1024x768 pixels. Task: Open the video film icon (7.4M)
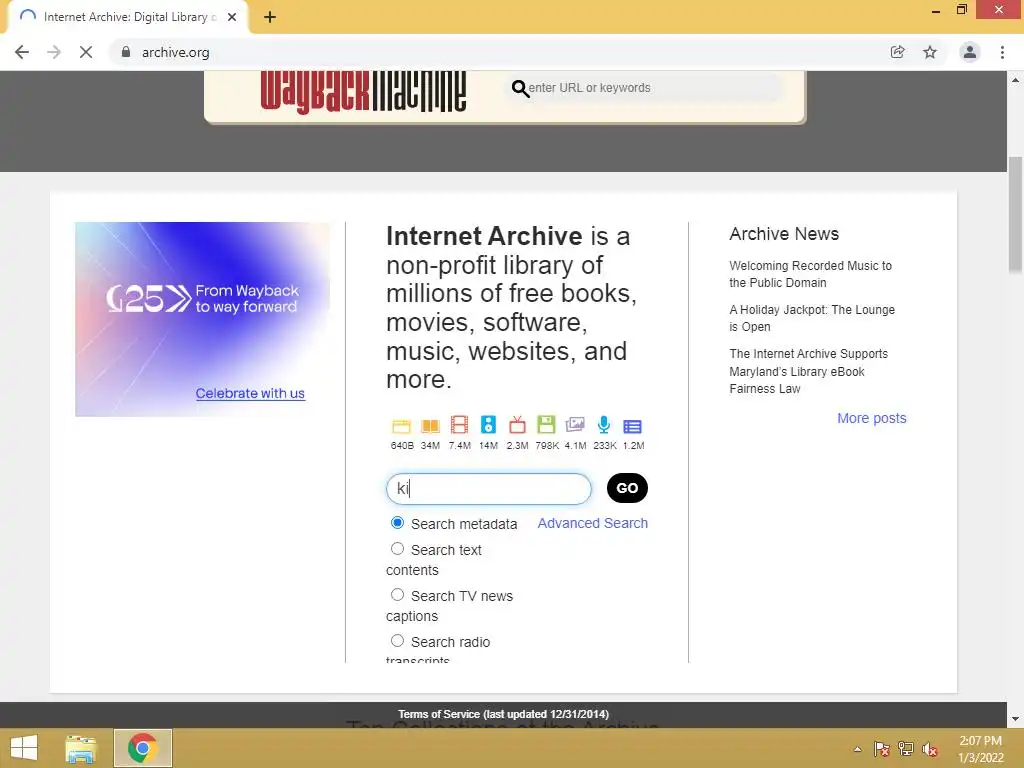tap(459, 425)
